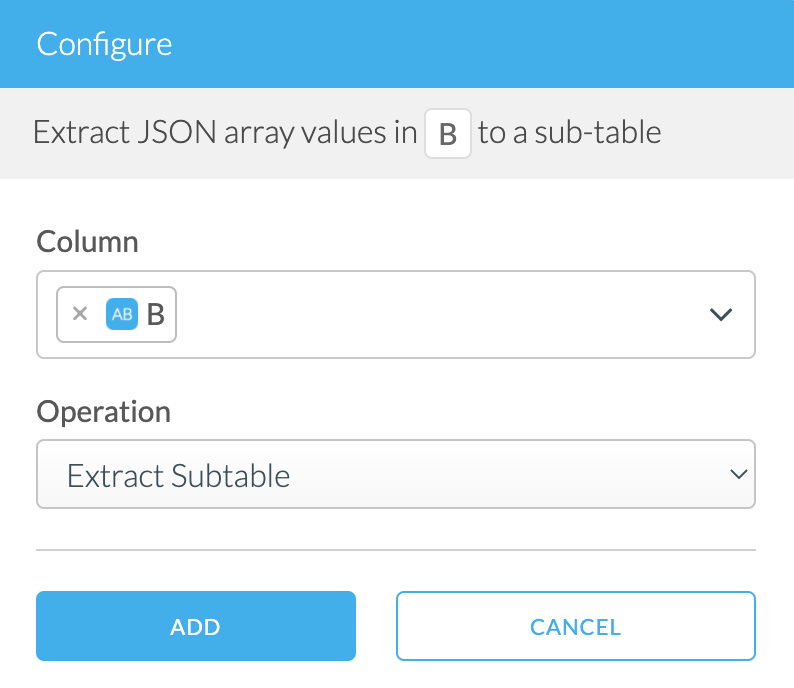Screen dimensions: 794x688
Task: Expand the Column dropdown chevron
Action: [x=721, y=314]
